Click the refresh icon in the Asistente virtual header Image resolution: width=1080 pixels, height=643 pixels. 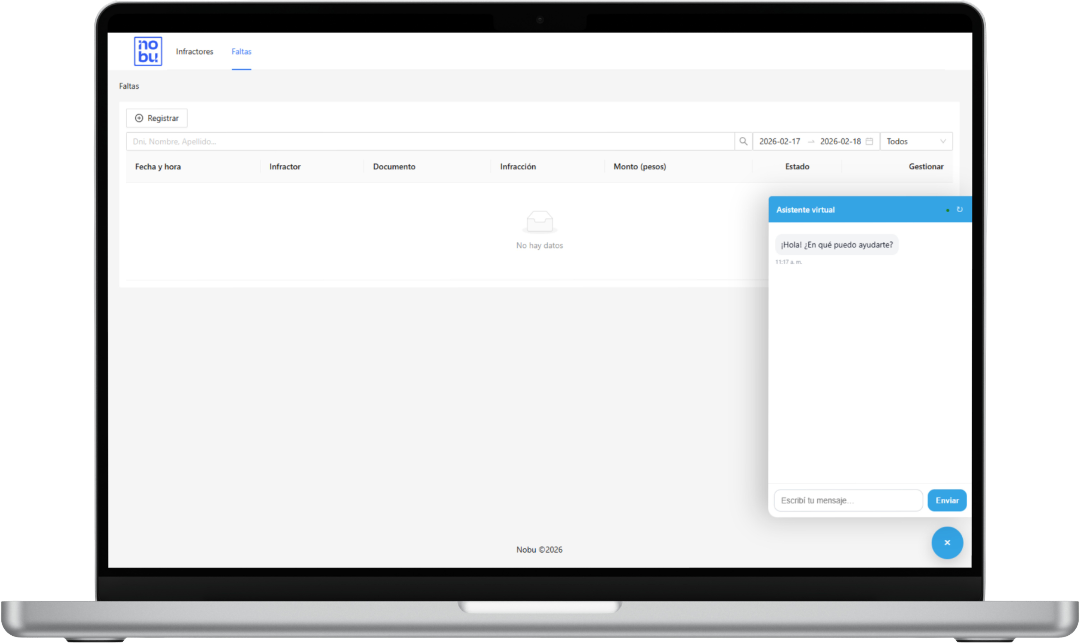point(960,209)
